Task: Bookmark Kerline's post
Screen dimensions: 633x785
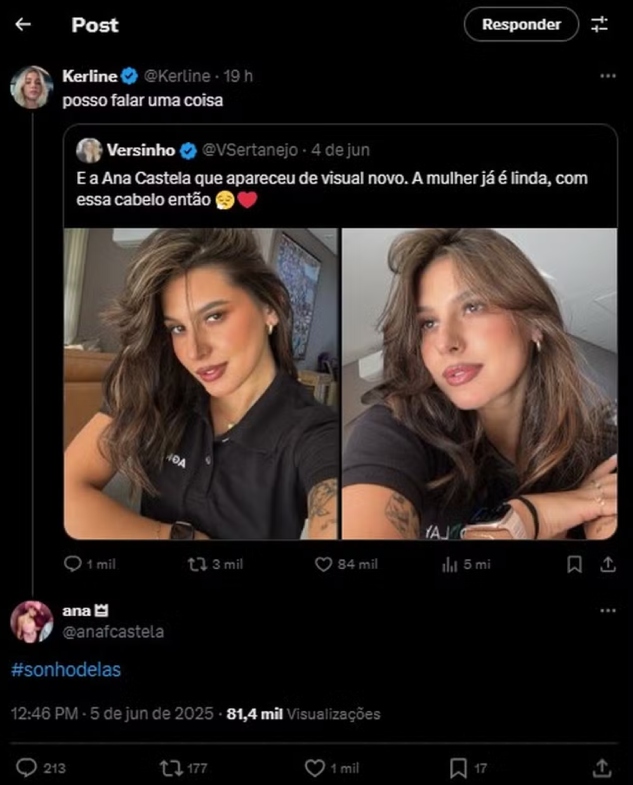Action: (574, 565)
